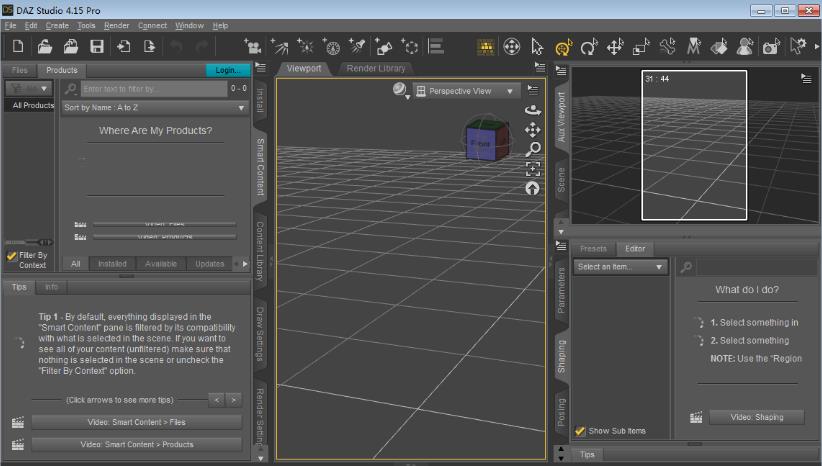Click the Export file icon
The width and height of the screenshot is (822, 466).
coord(149,47)
